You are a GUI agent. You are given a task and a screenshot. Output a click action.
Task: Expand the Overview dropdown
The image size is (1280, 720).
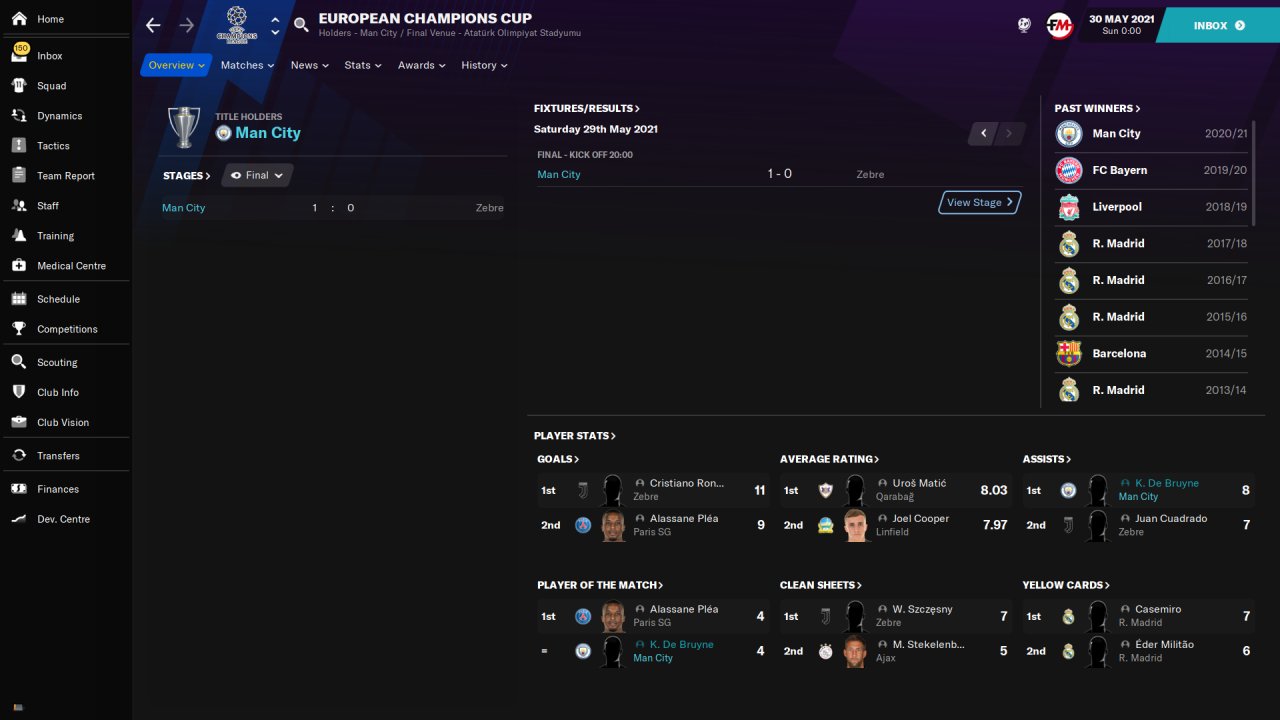click(176, 65)
